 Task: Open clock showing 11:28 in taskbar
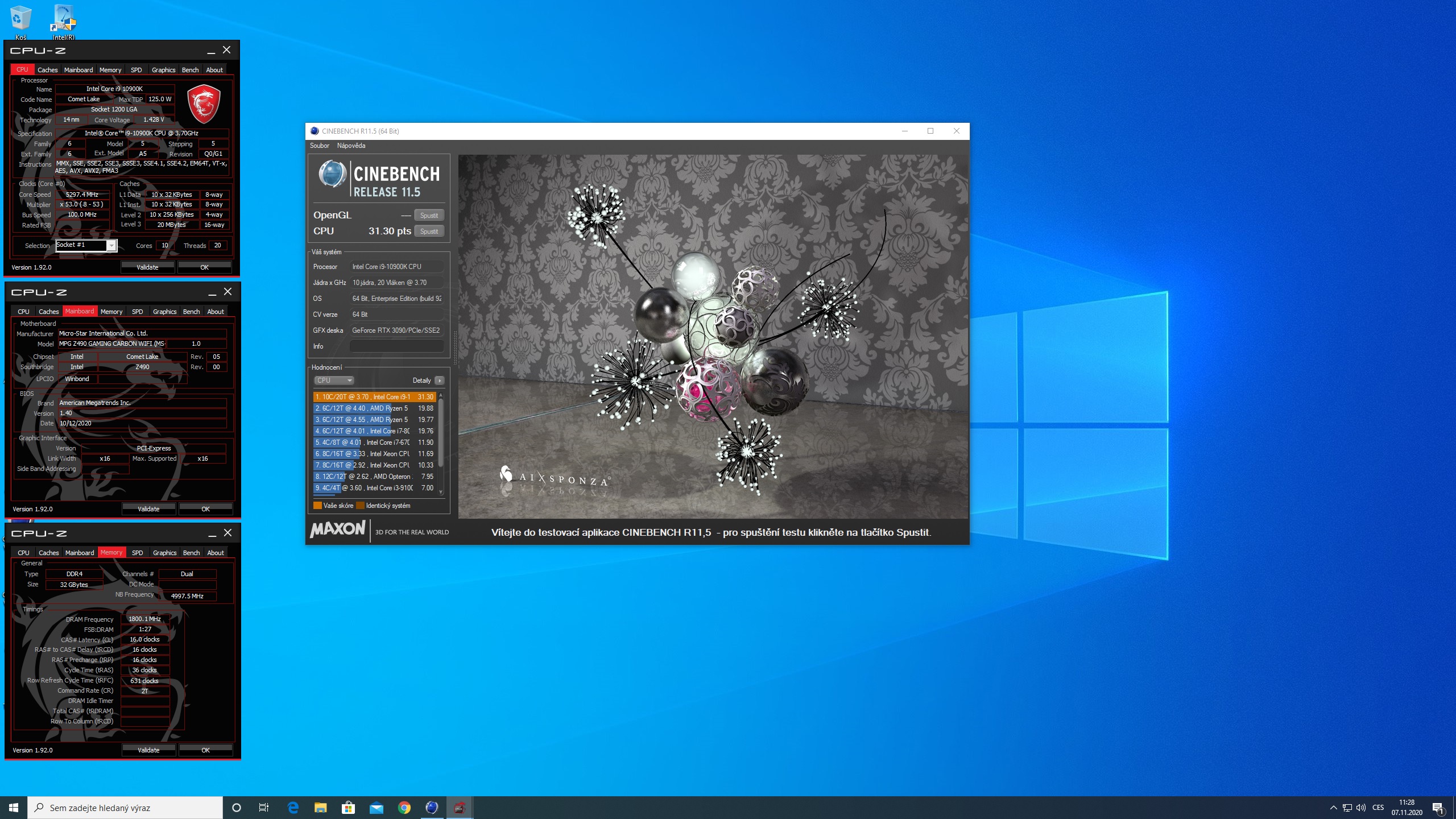1407,807
